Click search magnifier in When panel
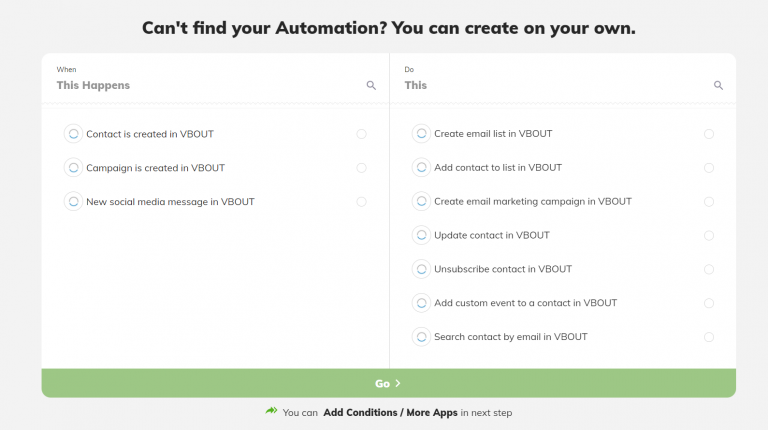 click(x=371, y=85)
